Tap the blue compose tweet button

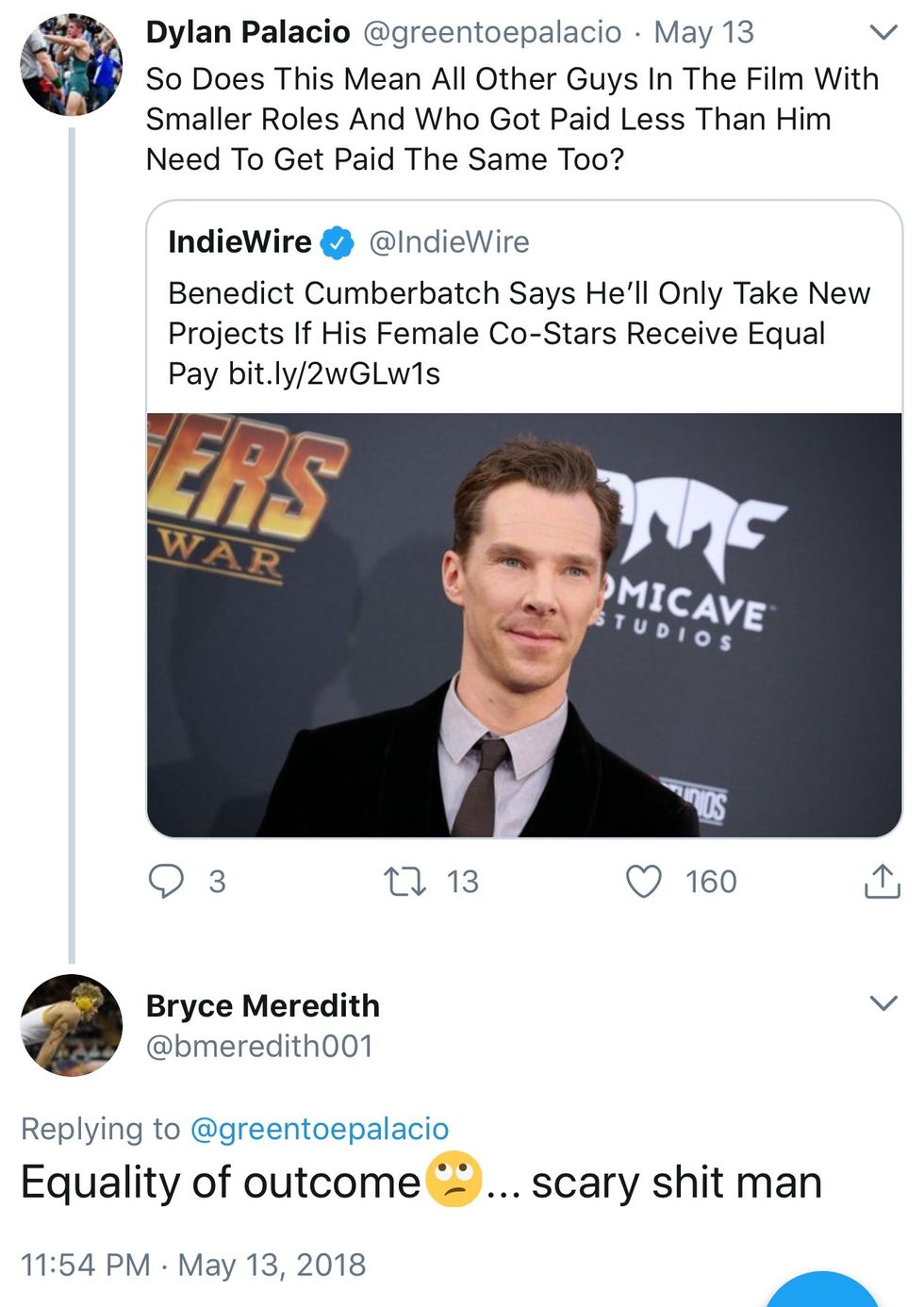(x=822, y=1294)
